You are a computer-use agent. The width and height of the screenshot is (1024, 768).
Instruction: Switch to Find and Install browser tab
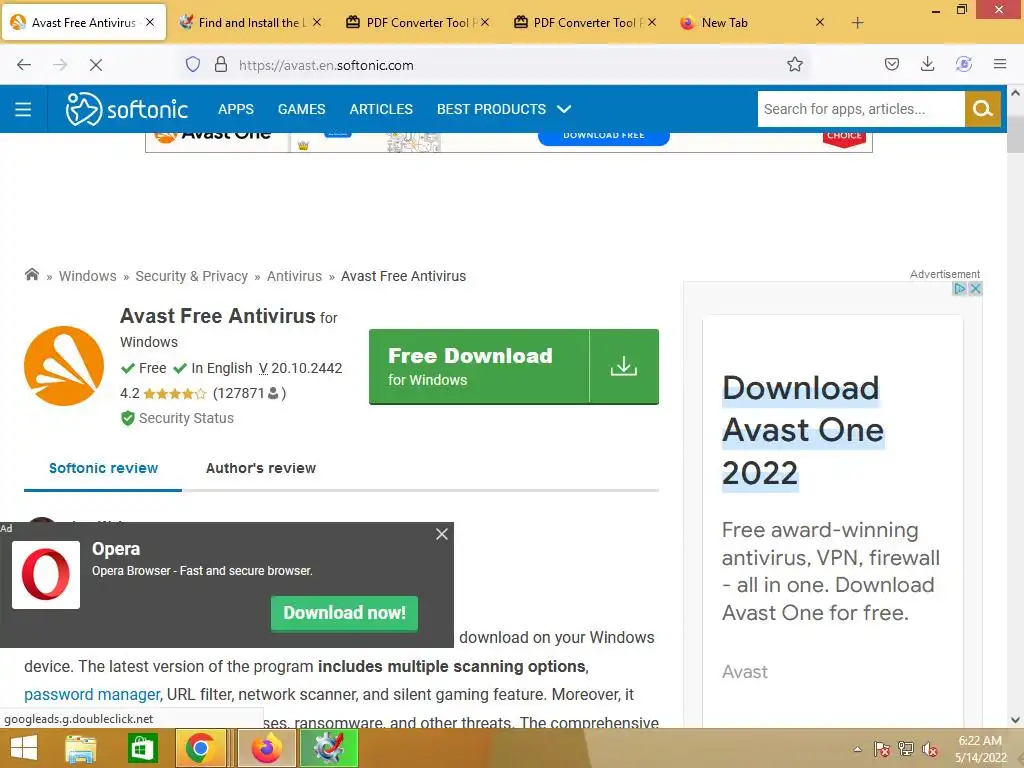250,23
